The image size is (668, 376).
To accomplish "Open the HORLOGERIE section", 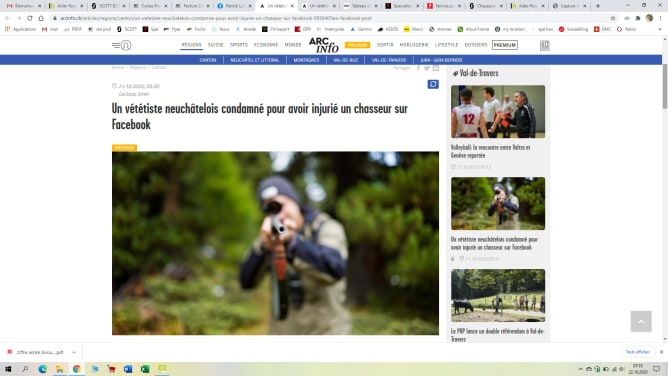I will pyautogui.click(x=414, y=45).
